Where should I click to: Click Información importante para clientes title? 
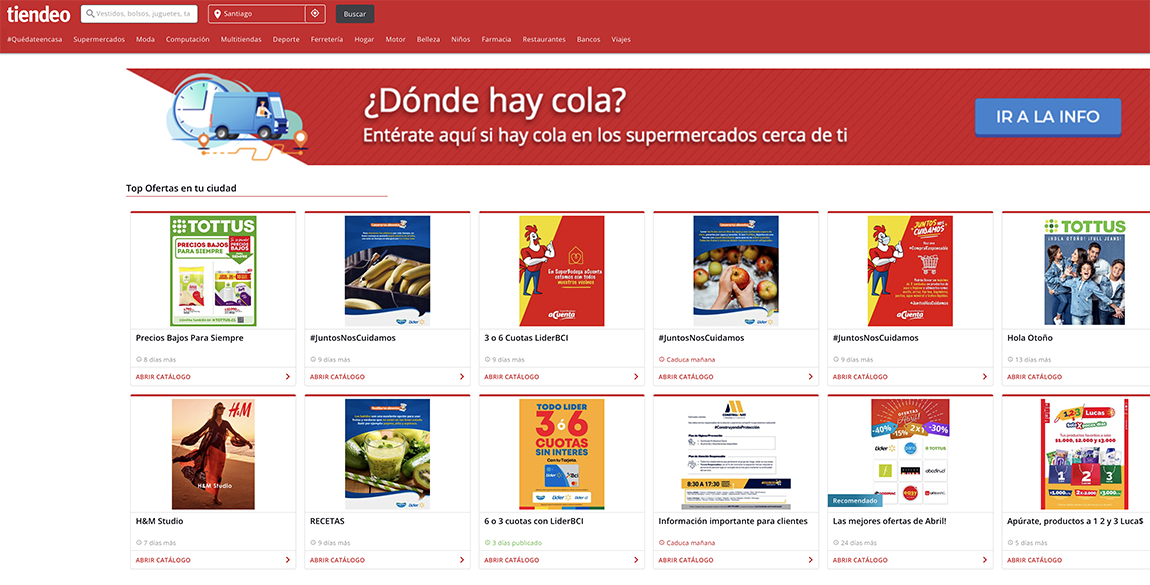point(733,521)
